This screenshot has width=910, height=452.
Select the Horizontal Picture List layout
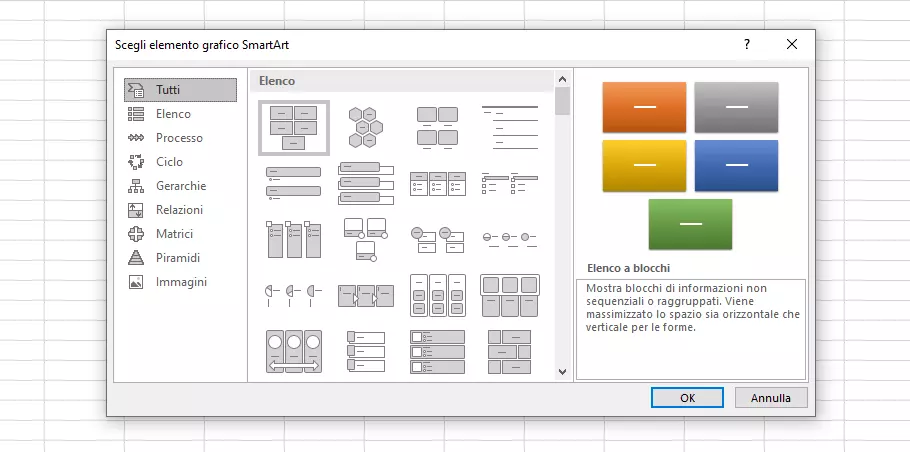tap(510, 295)
